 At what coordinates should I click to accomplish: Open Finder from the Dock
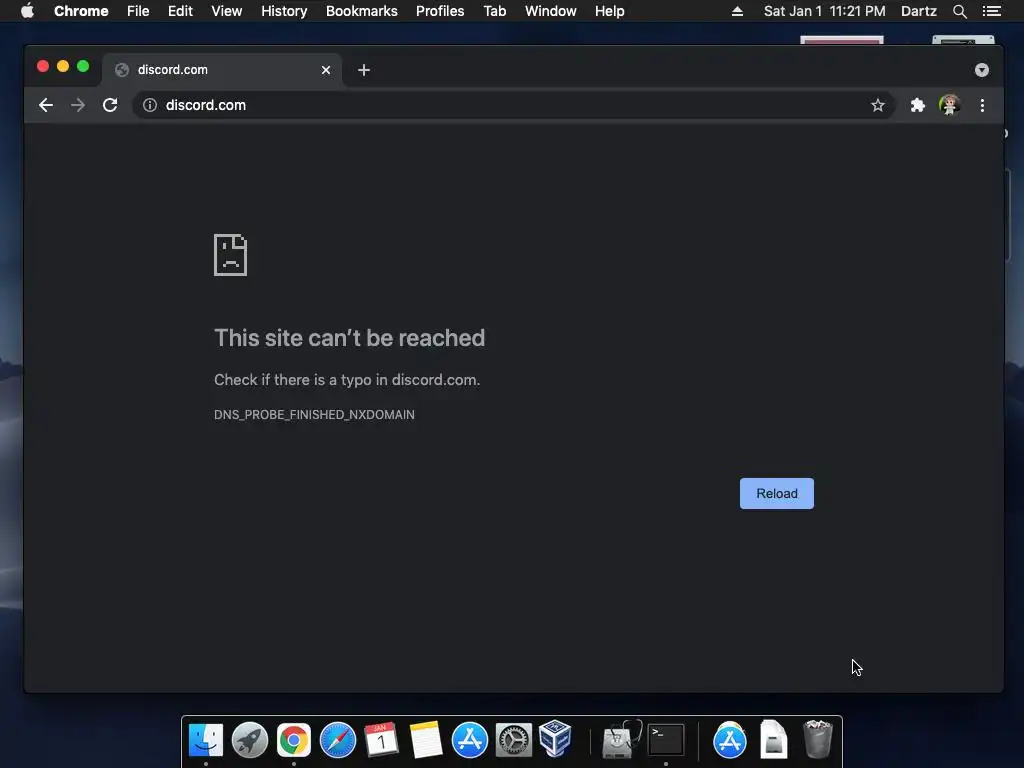pos(206,740)
